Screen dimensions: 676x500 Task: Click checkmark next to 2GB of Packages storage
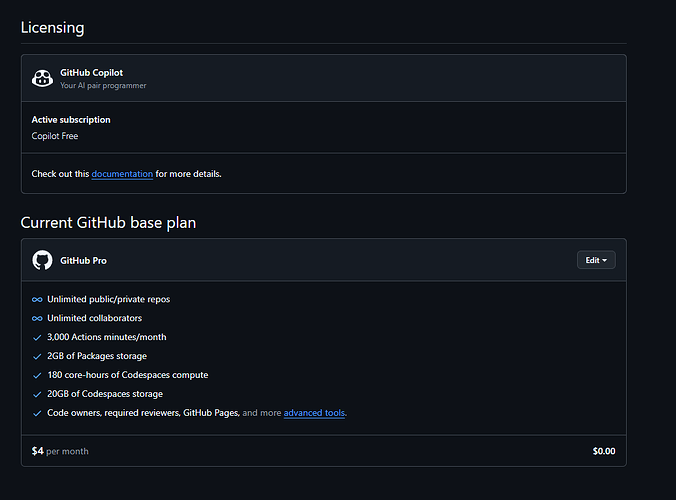[37, 356]
